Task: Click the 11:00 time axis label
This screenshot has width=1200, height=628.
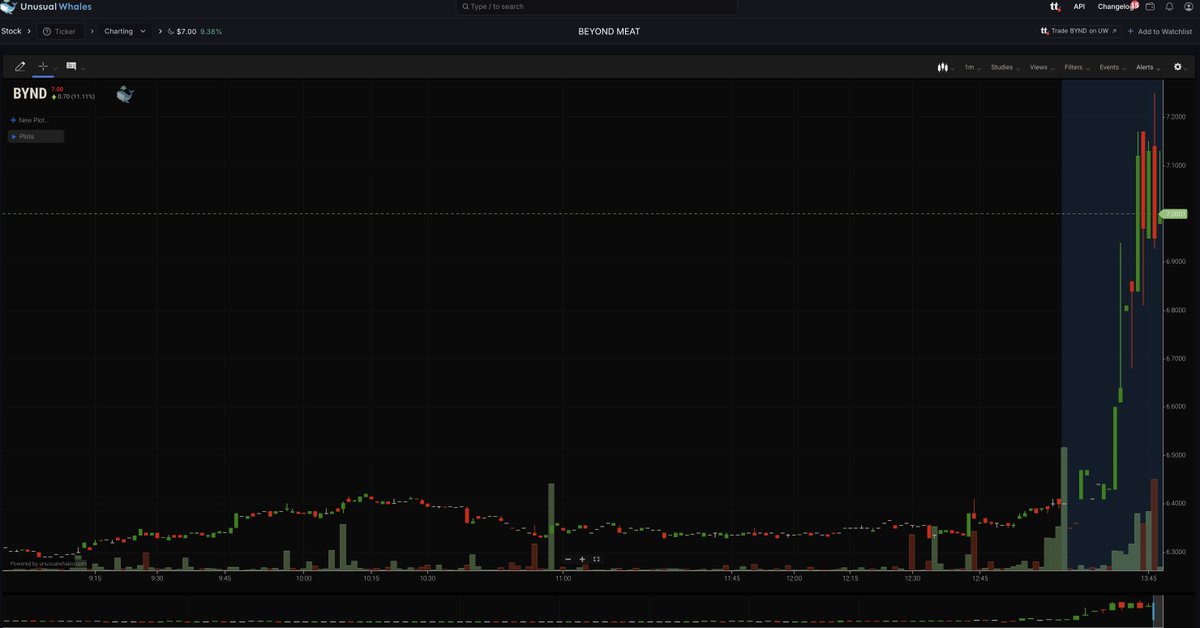Action: (x=563, y=578)
